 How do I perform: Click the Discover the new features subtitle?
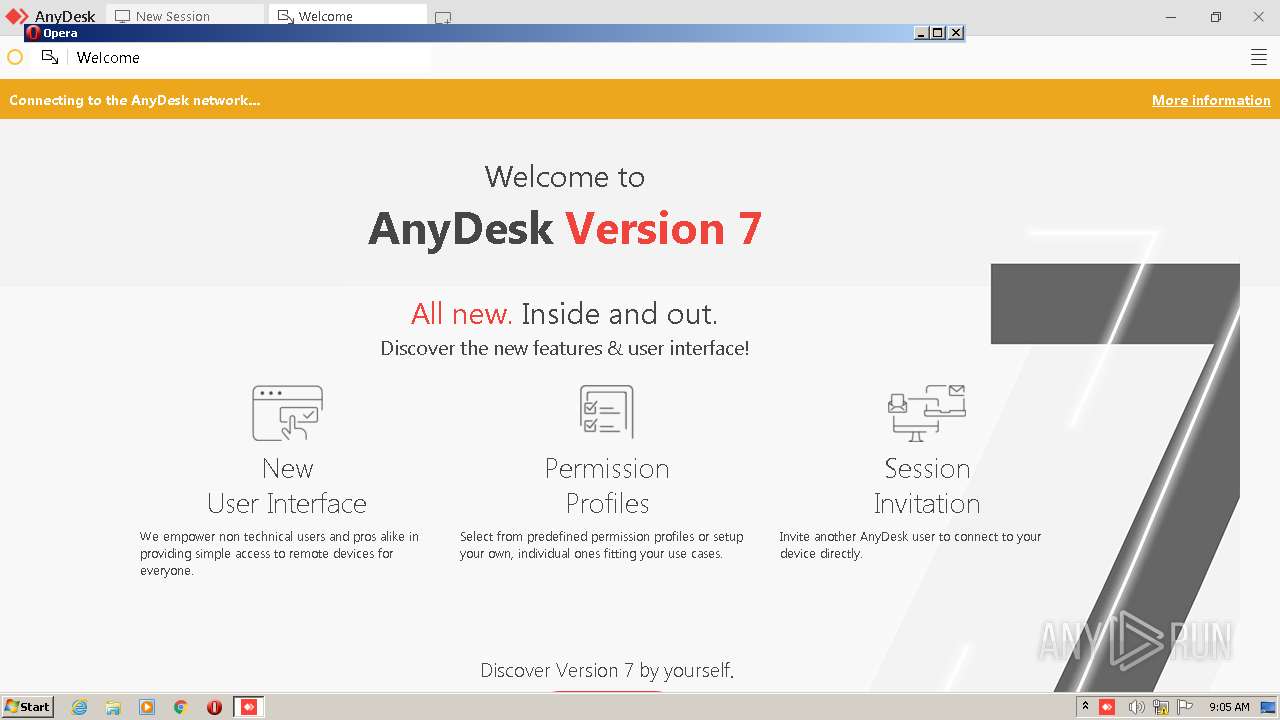pyautogui.click(x=564, y=349)
